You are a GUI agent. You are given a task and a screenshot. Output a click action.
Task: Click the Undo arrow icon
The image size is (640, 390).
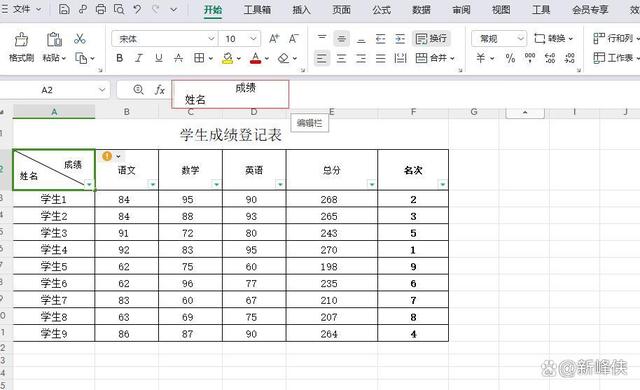pyautogui.click(x=137, y=9)
